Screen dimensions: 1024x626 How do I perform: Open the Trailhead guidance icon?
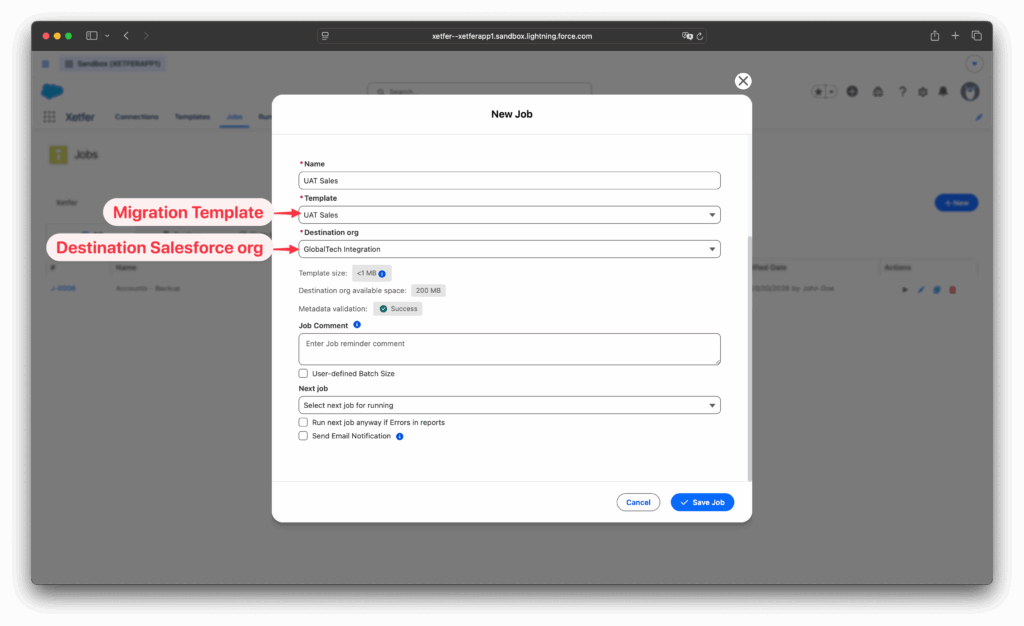coord(878,92)
